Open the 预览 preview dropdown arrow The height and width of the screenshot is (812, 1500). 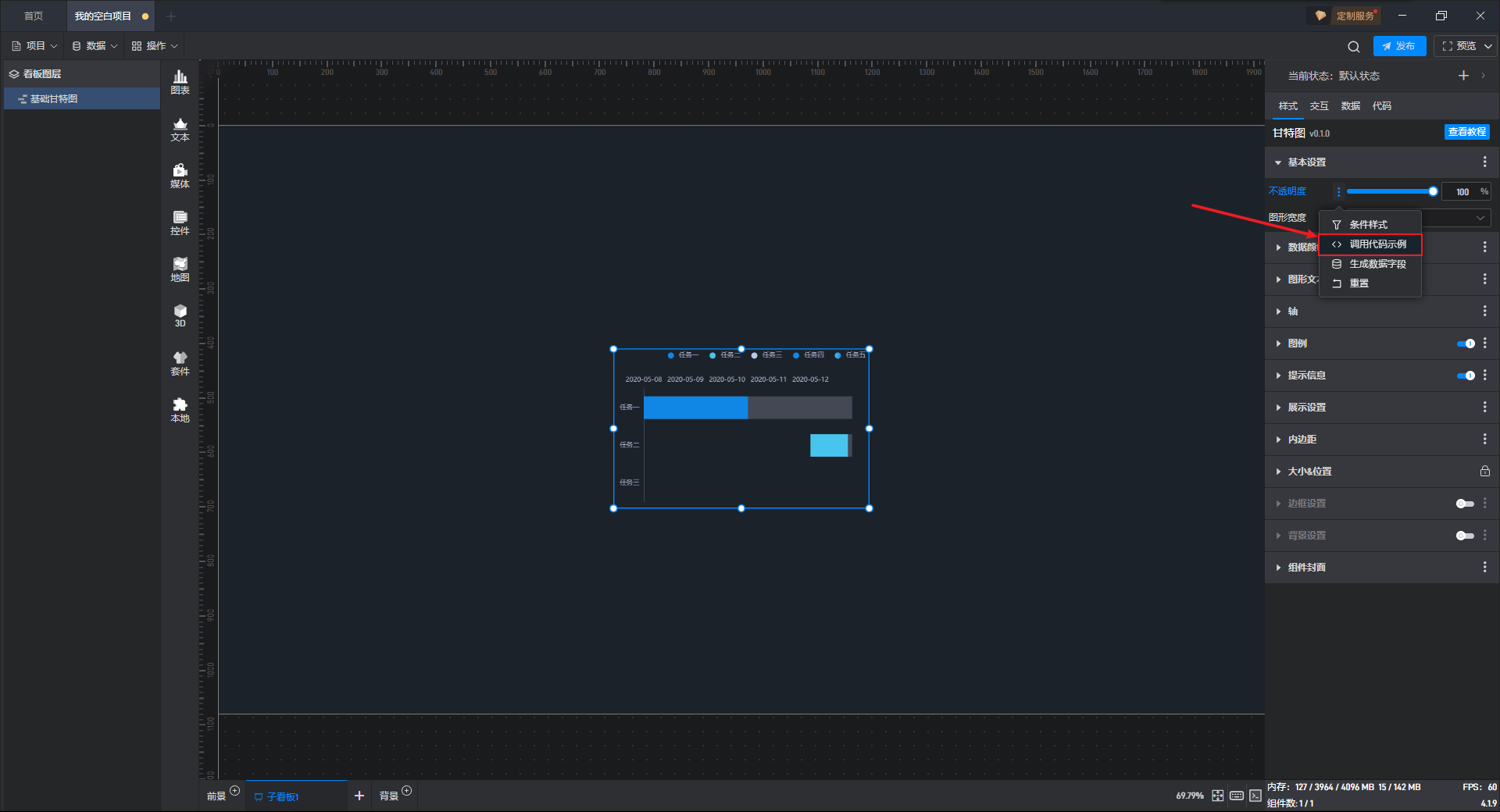click(x=1488, y=46)
